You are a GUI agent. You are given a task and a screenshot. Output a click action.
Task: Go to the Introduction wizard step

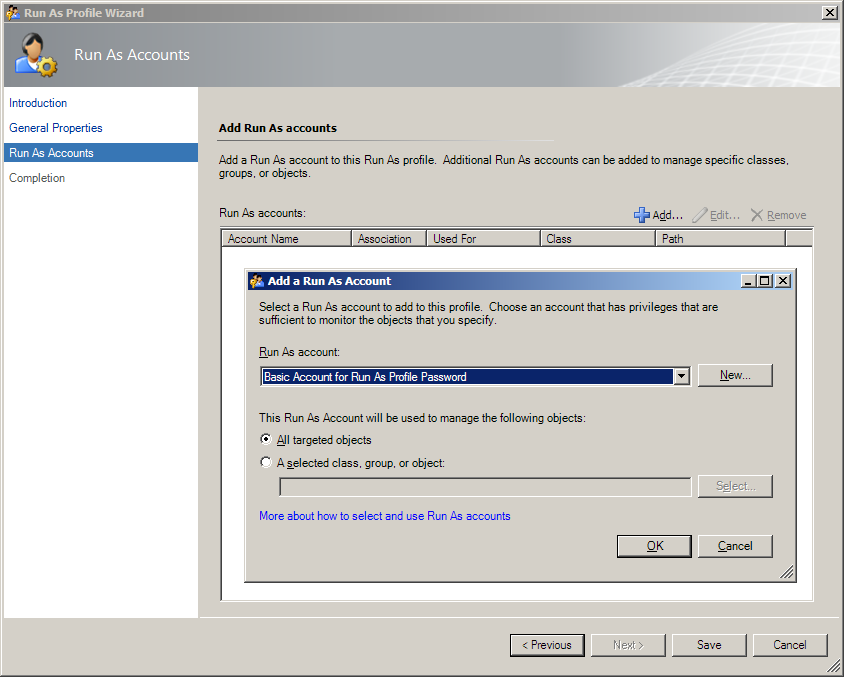coord(38,103)
